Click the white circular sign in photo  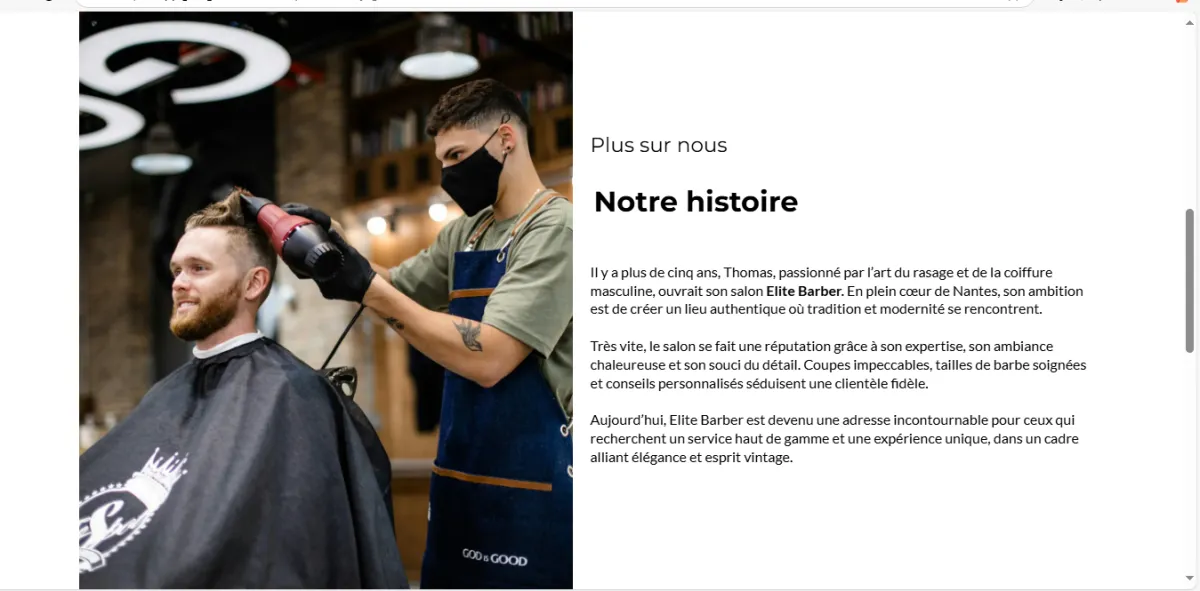186,62
